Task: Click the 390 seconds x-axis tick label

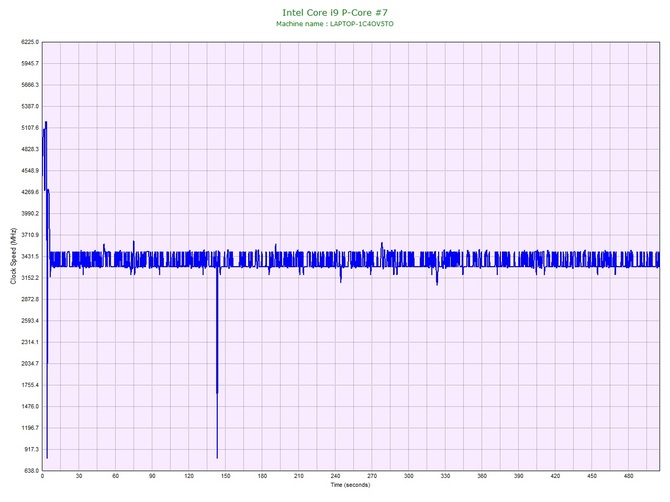Action: pos(519,476)
